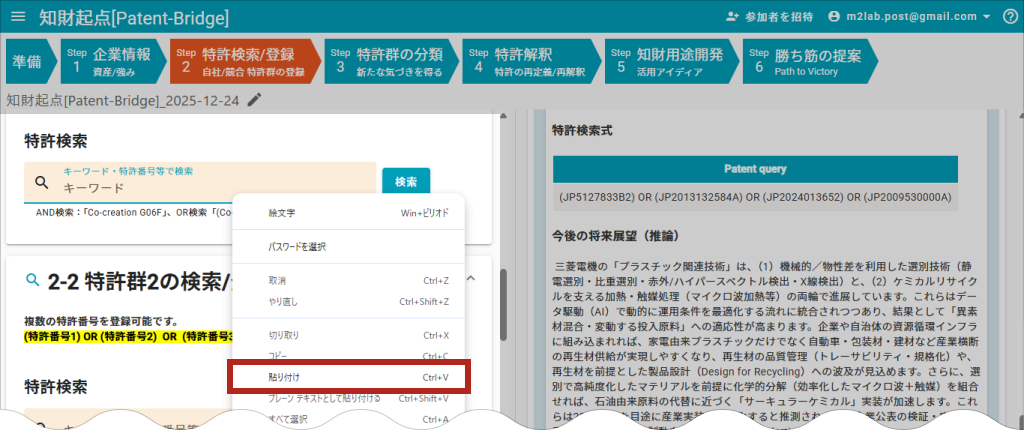Click the left panel vertical scrollbar
1024x430 pixels.
pos(504,300)
